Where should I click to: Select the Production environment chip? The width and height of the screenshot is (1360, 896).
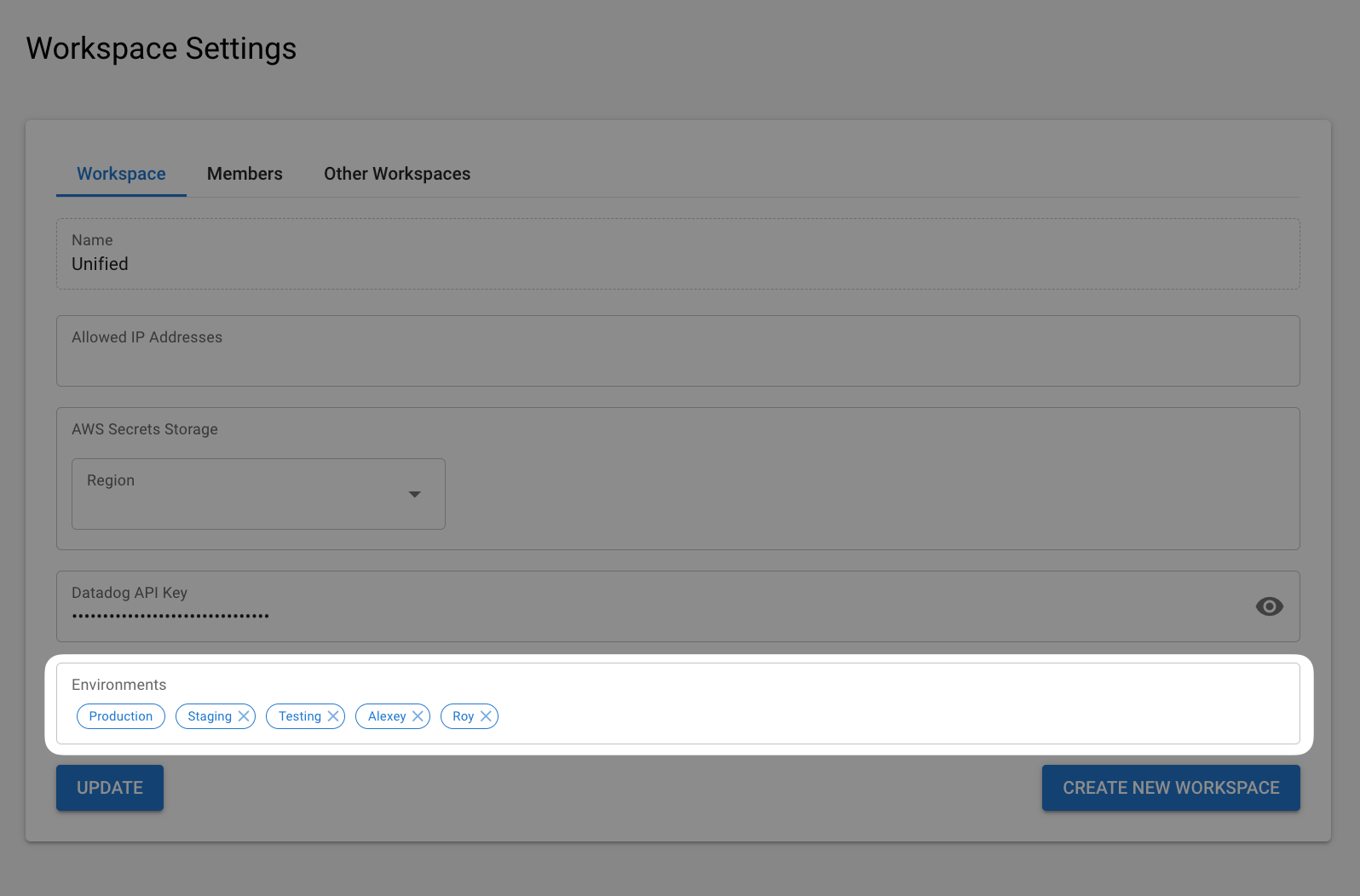coord(121,716)
